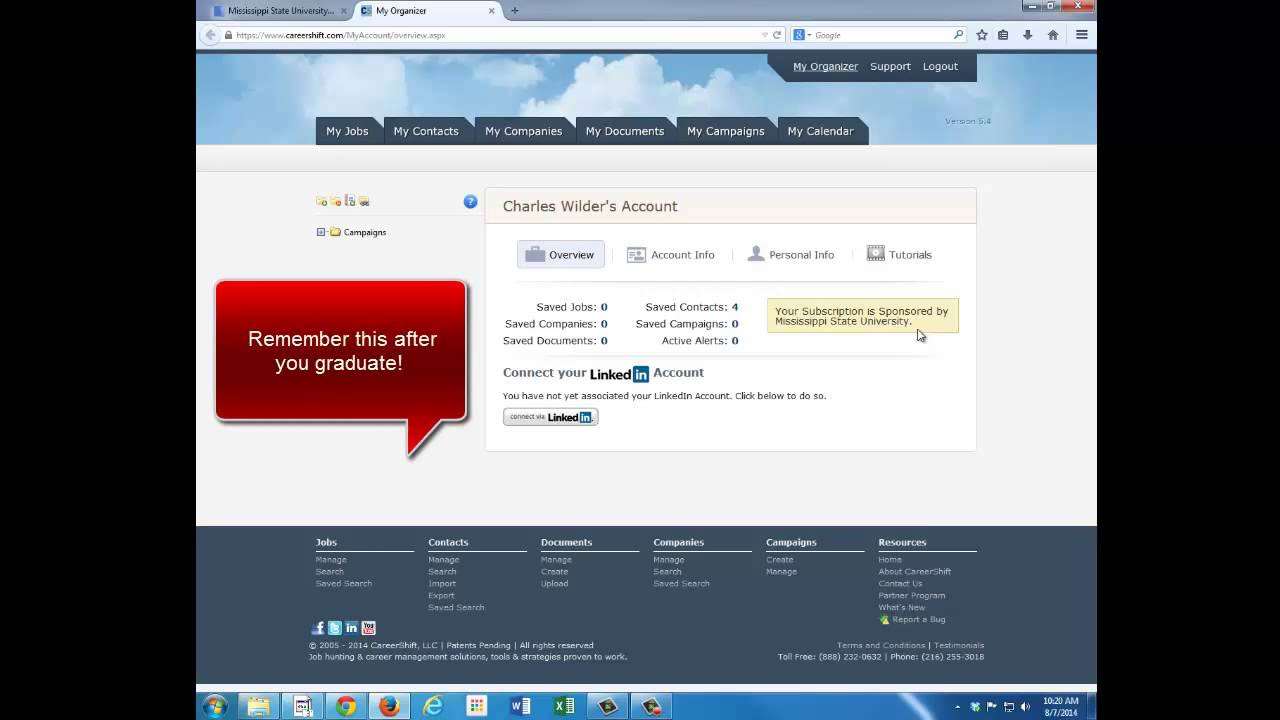Open the My Jobs tab

[x=347, y=131]
